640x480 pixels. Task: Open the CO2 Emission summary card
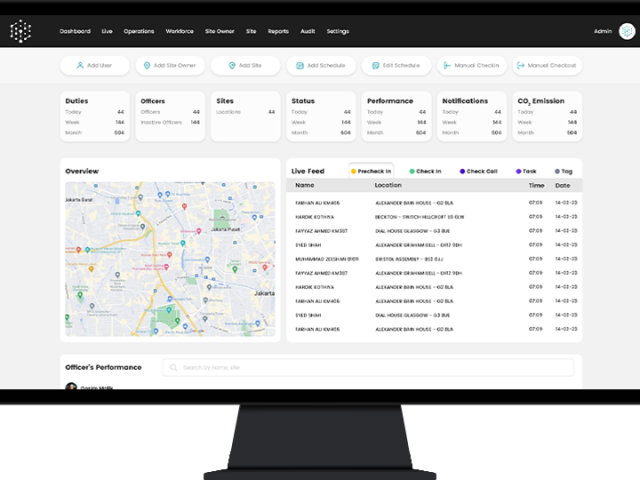click(x=547, y=116)
